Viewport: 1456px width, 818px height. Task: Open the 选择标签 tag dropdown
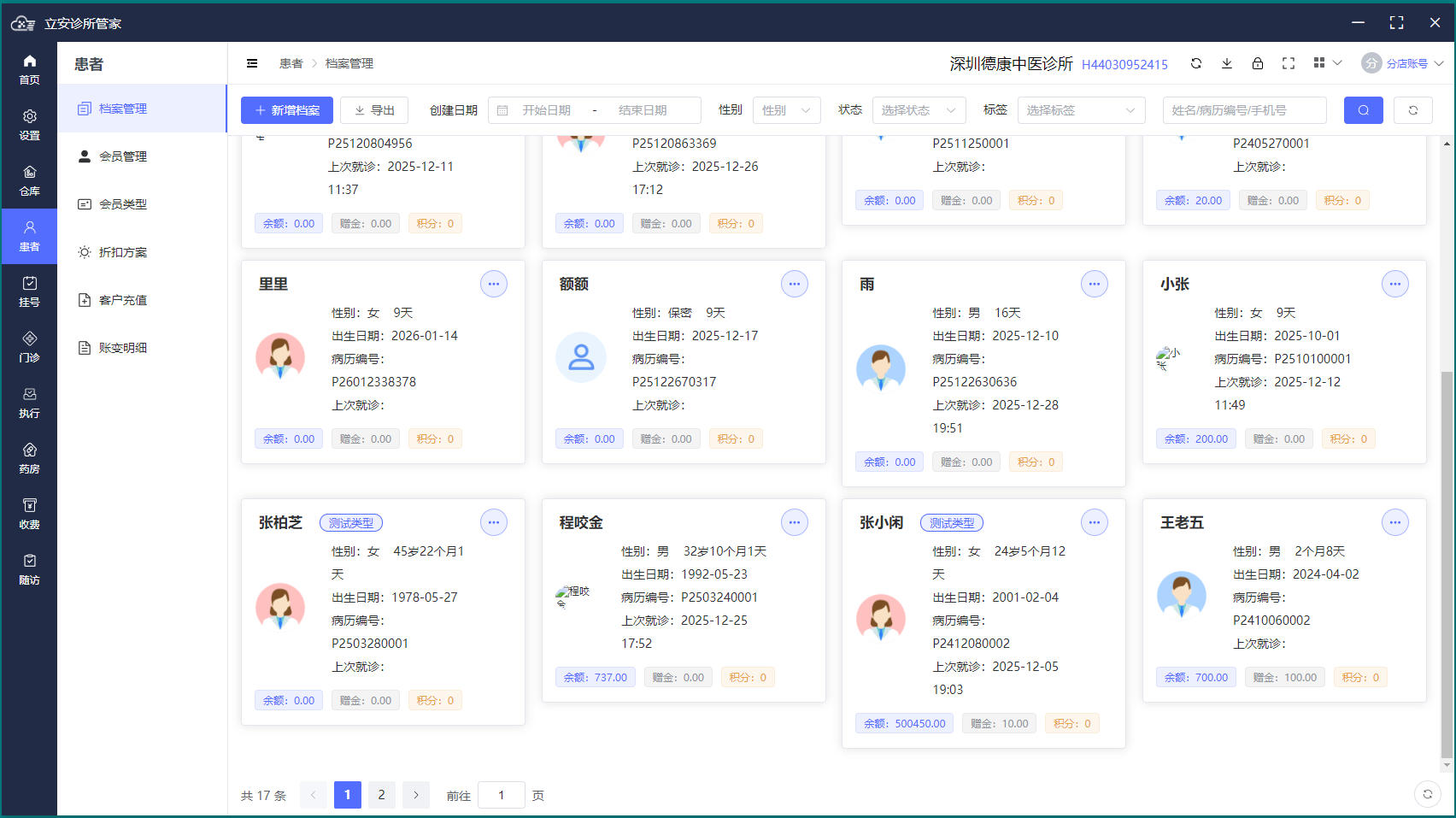point(1081,110)
